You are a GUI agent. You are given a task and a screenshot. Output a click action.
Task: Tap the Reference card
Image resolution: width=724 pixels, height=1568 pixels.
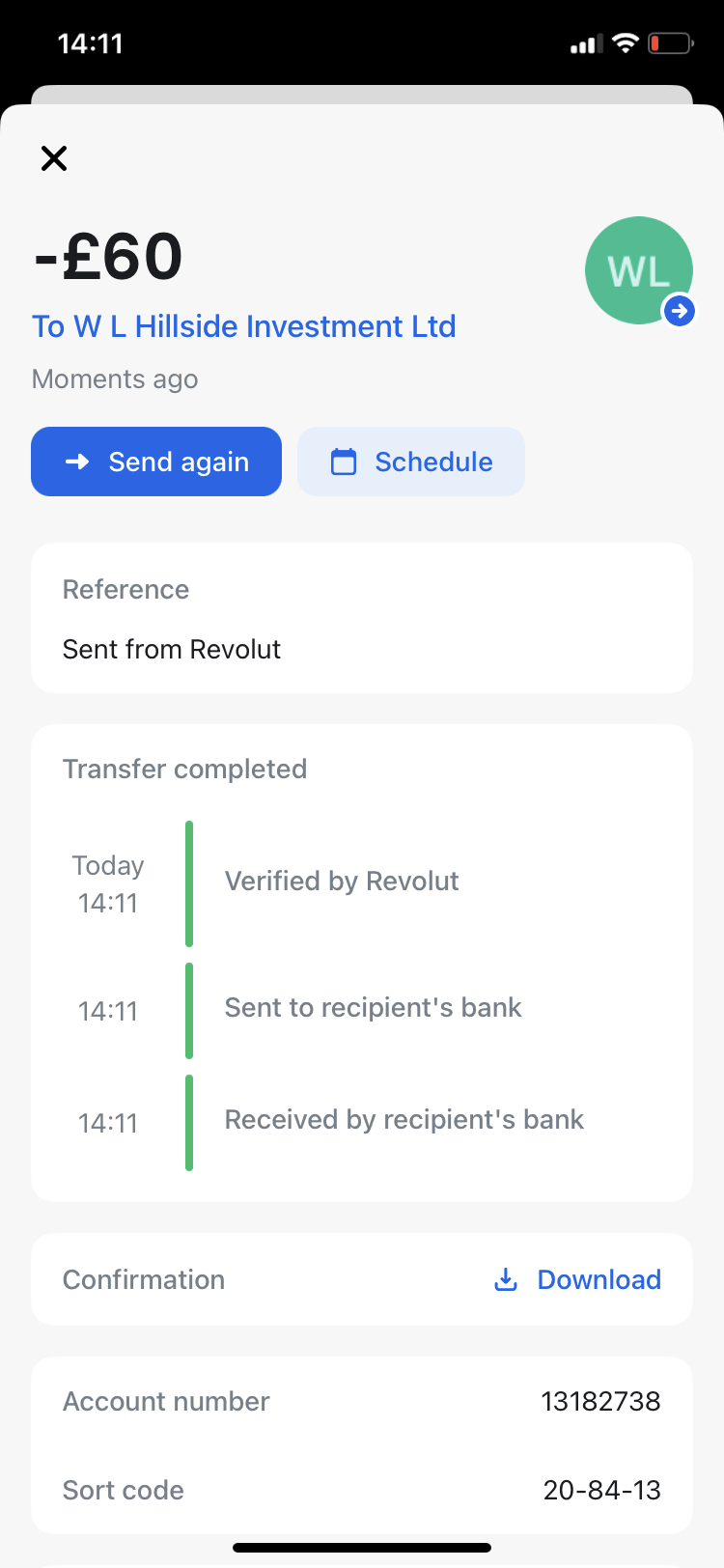coord(362,618)
